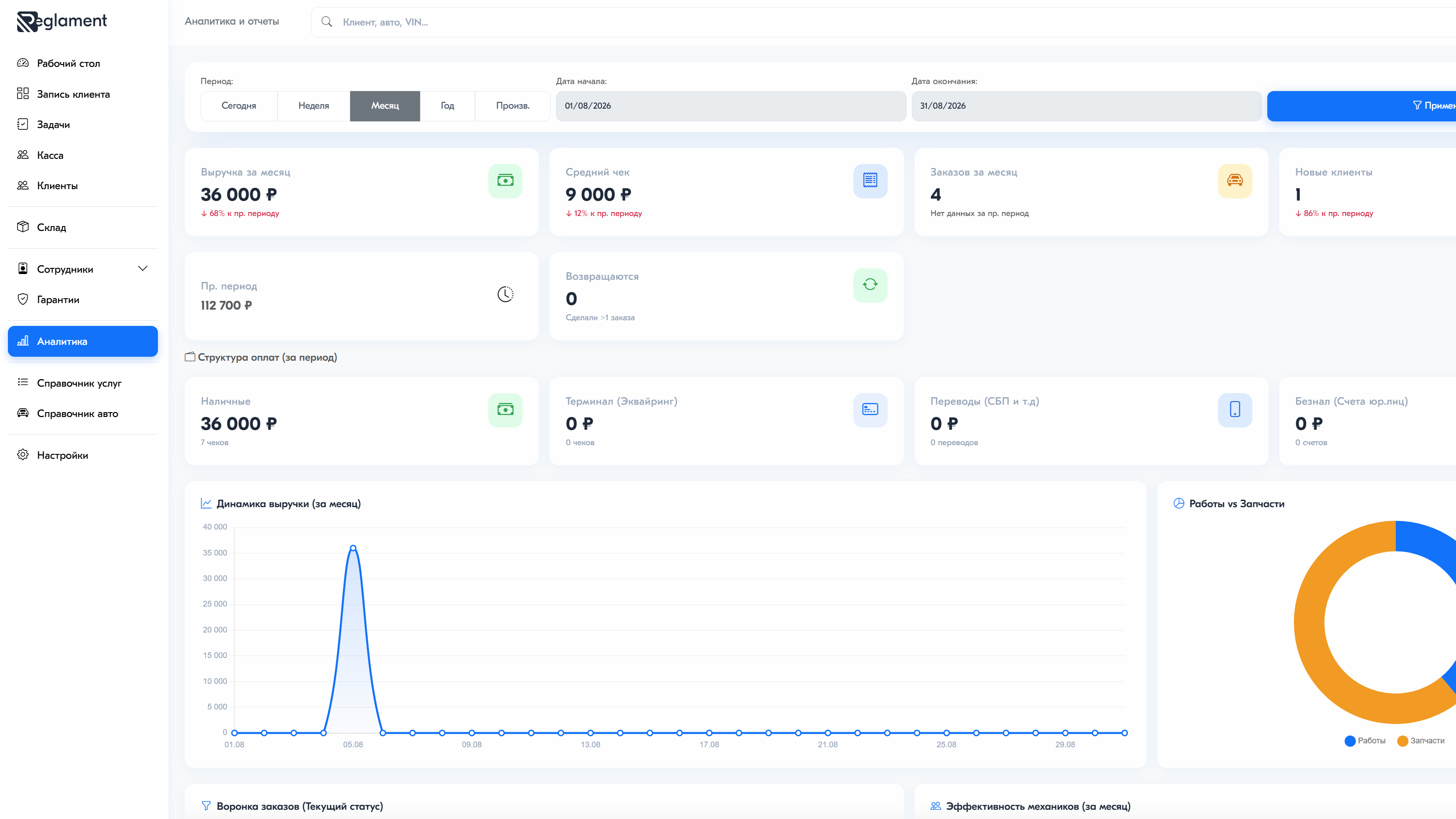
Task: Navigate to Касса
Action: tap(83, 155)
